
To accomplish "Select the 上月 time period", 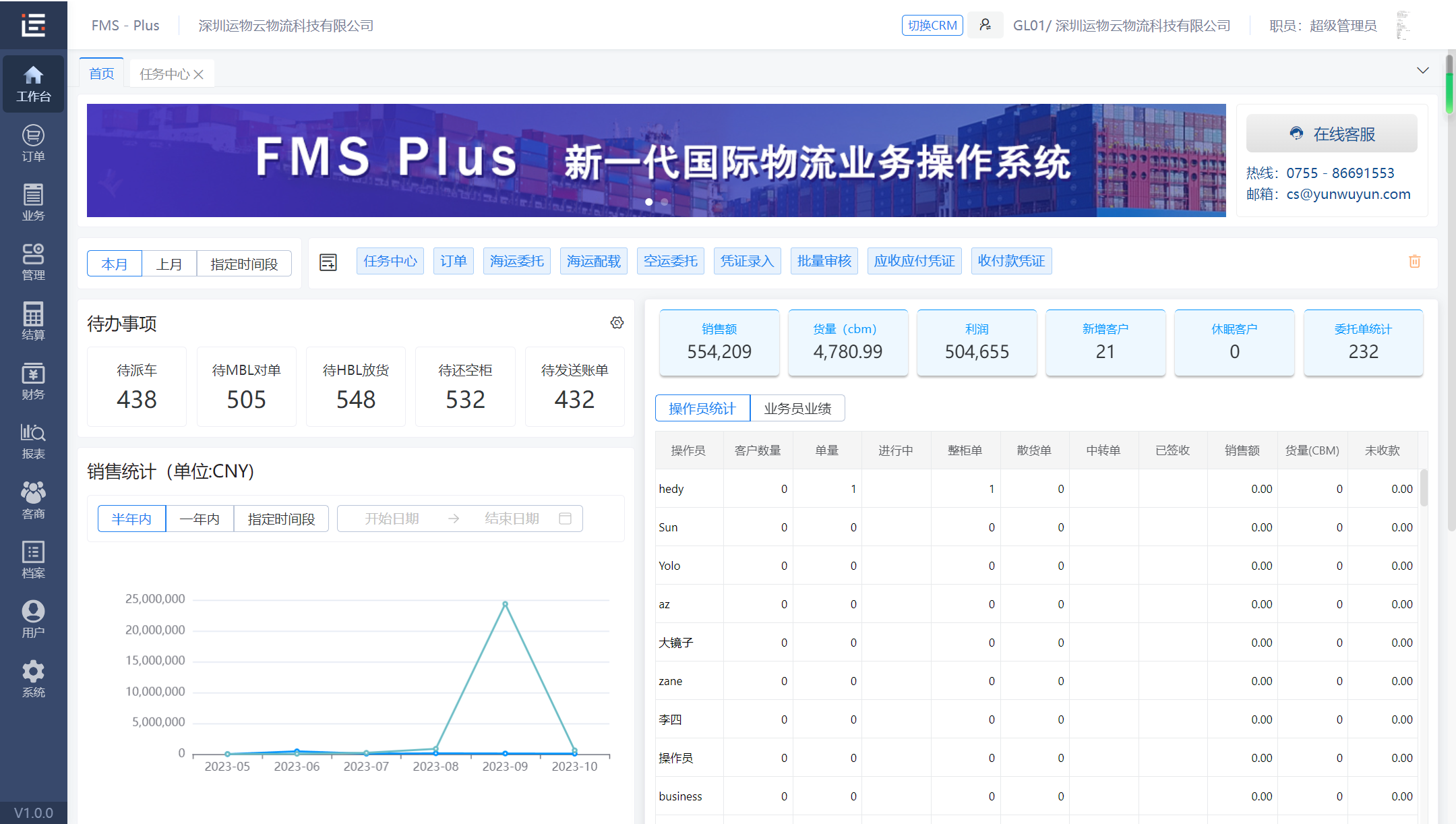I will [x=169, y=264].
